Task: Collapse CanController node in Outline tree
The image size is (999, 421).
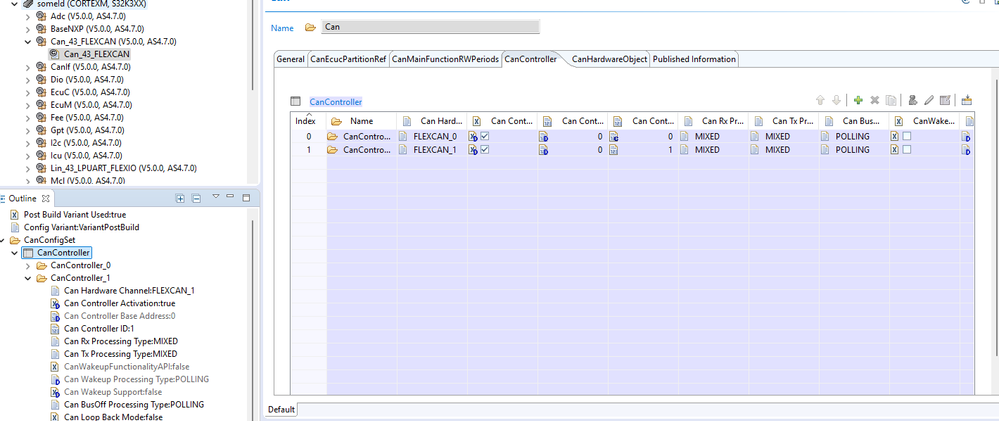Action: point(15,253)
